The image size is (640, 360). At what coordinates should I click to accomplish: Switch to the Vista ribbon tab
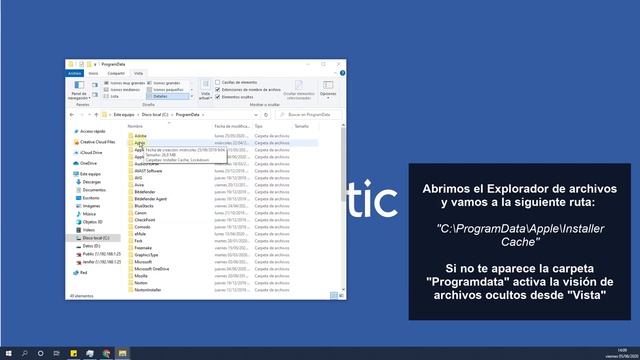(x=138, y=73)
